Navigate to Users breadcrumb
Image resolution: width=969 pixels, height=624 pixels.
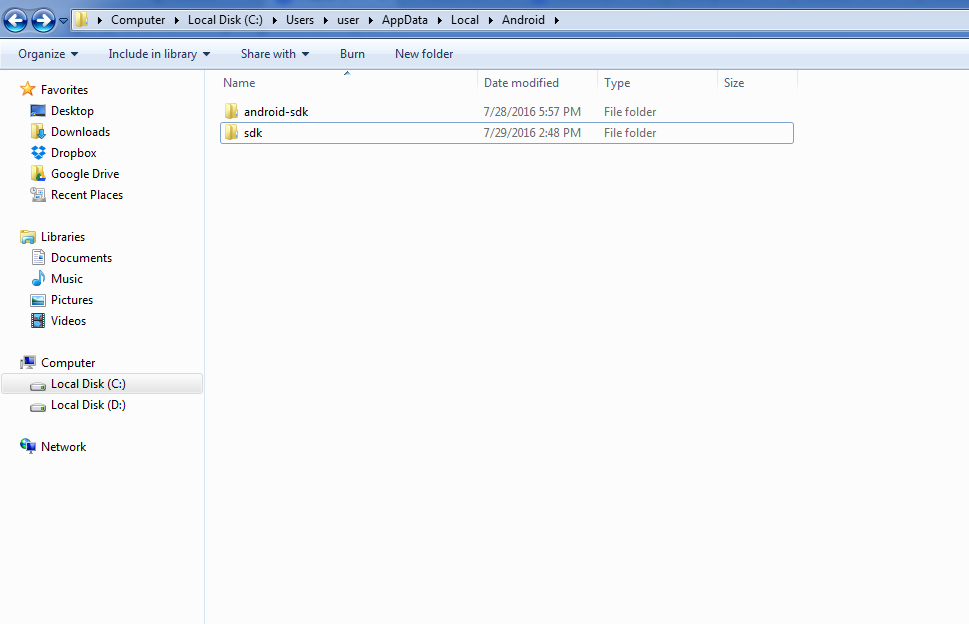(x=300, y=20)
